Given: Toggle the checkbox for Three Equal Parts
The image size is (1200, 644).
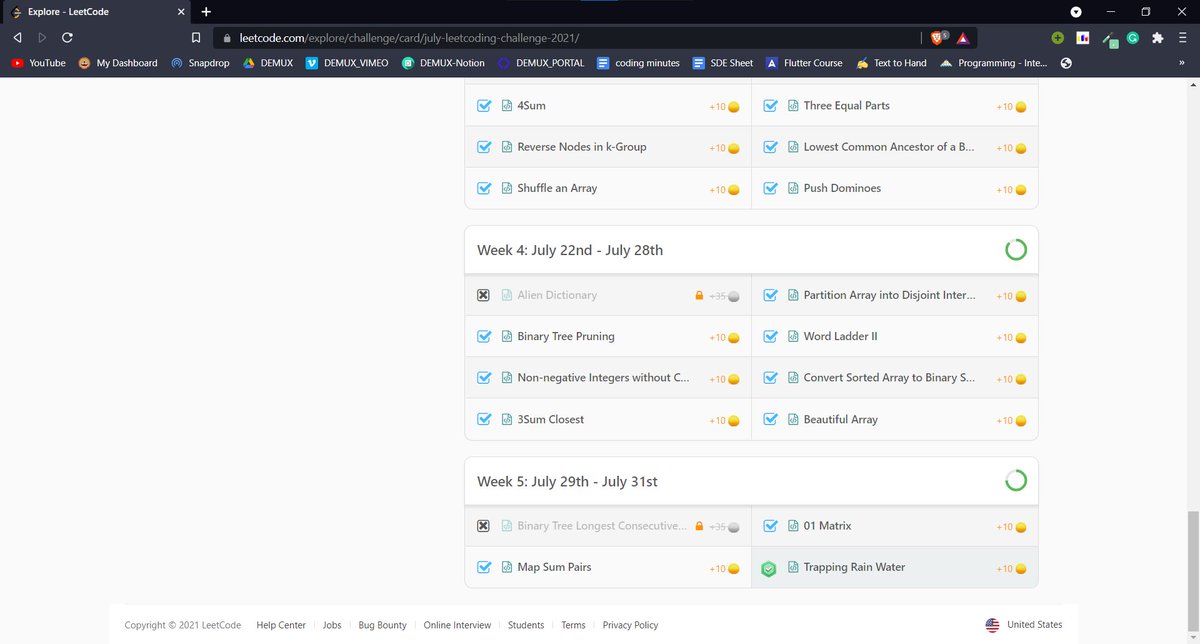Looking at the screenshot, I should [770, 105].
